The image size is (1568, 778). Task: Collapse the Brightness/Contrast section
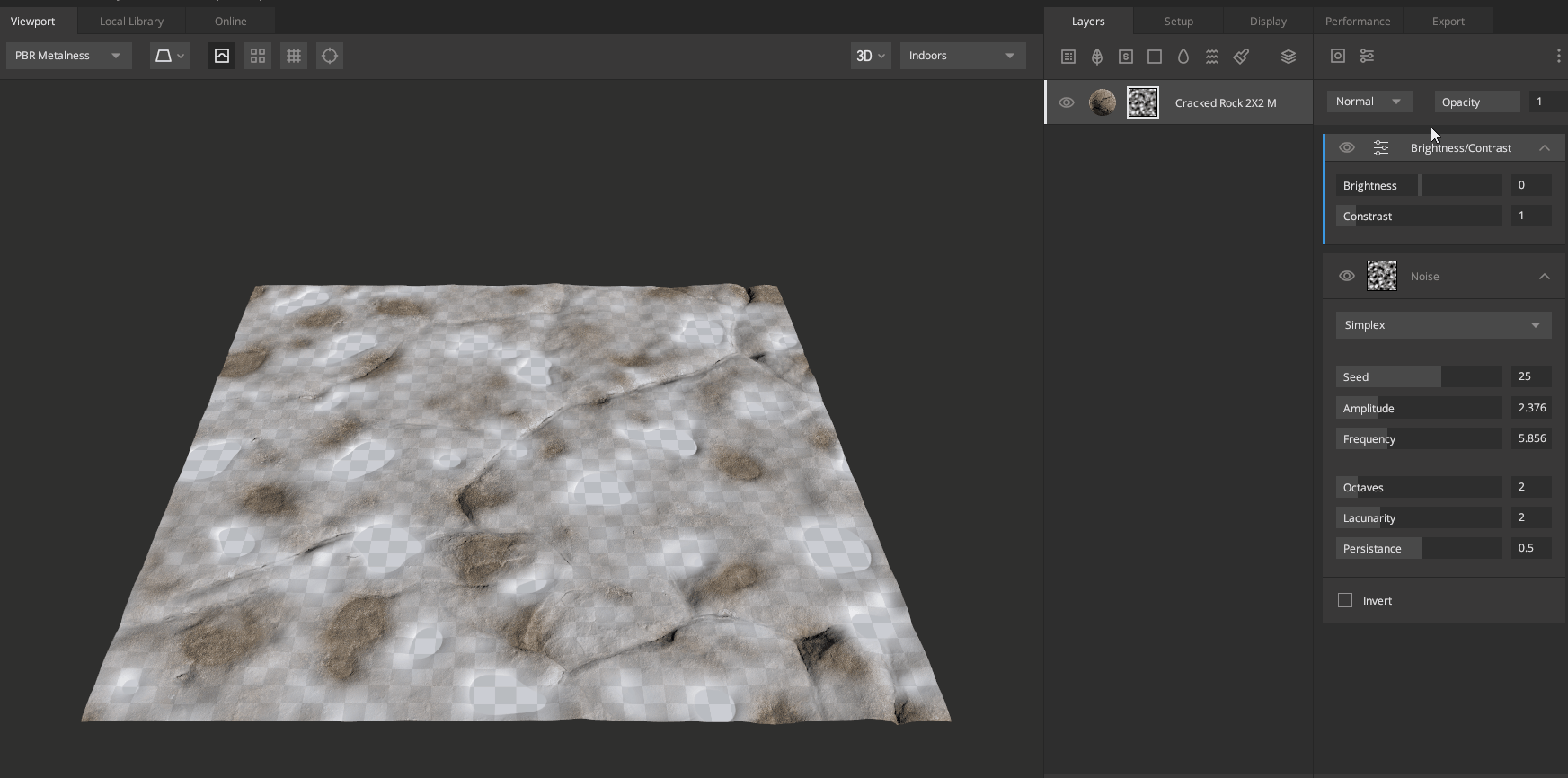1545,147
